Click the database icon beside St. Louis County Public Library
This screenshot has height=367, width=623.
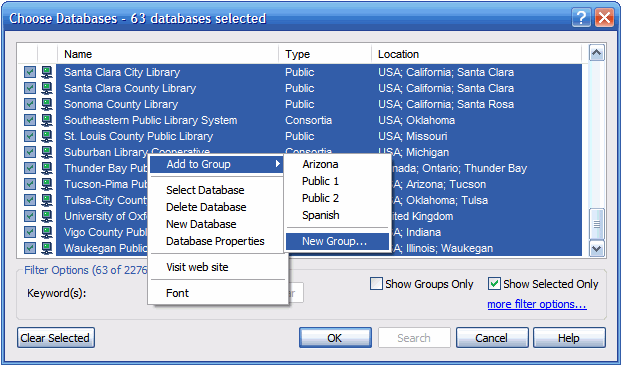tap(47, 136)
